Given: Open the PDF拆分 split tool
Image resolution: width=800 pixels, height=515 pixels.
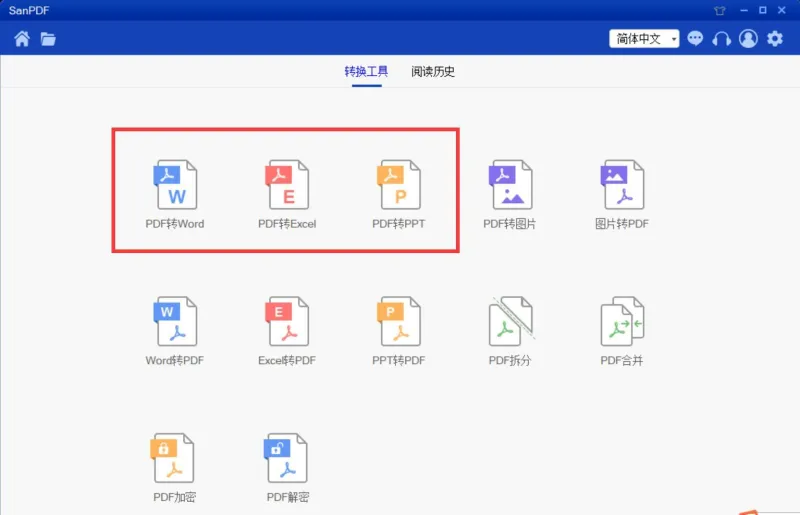Looking at the screenshot, I should click(510, 322).
